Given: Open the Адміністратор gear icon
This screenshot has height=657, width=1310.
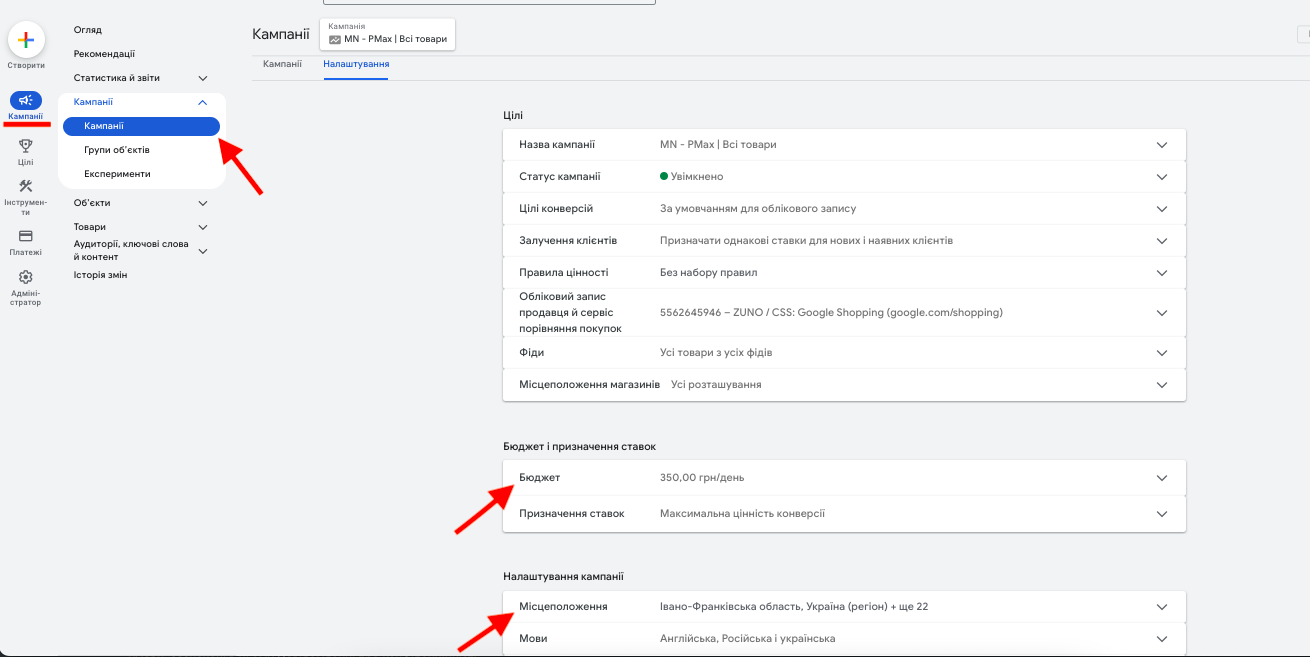Looking at the screenshot, I should [x=26, y=277].
